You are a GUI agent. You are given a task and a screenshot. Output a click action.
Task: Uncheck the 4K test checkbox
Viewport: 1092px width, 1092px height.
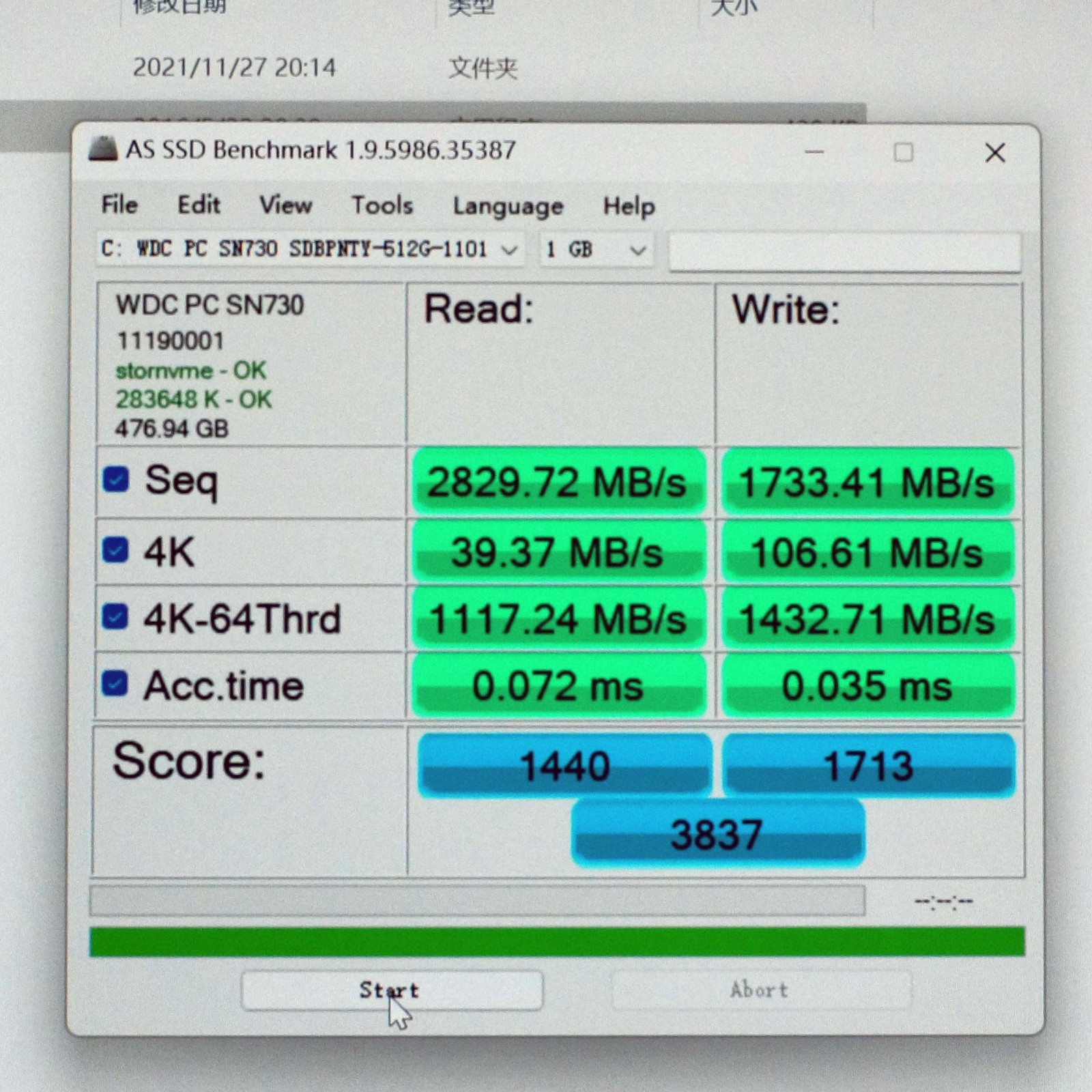pos(115,549)
